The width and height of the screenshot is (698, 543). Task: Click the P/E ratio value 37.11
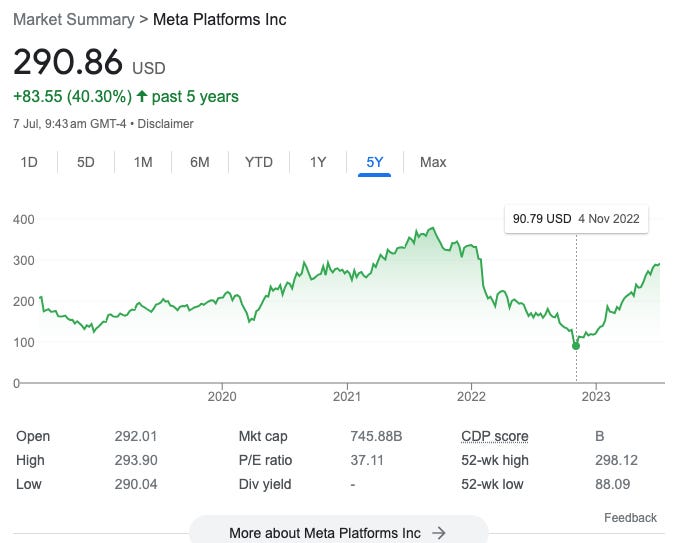tap(367, 460)
